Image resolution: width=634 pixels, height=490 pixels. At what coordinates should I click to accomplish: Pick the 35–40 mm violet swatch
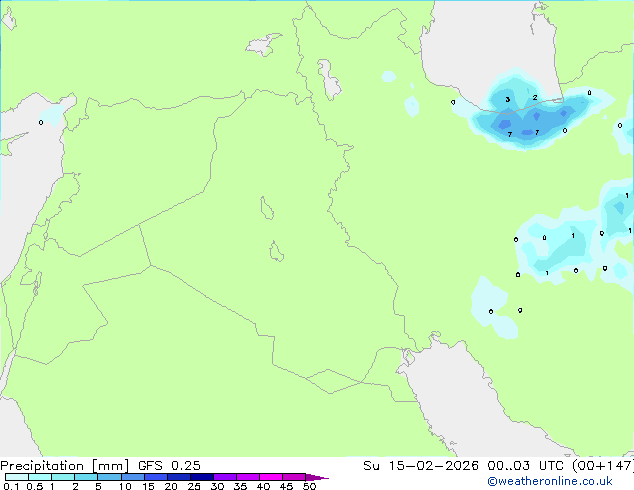248,477
